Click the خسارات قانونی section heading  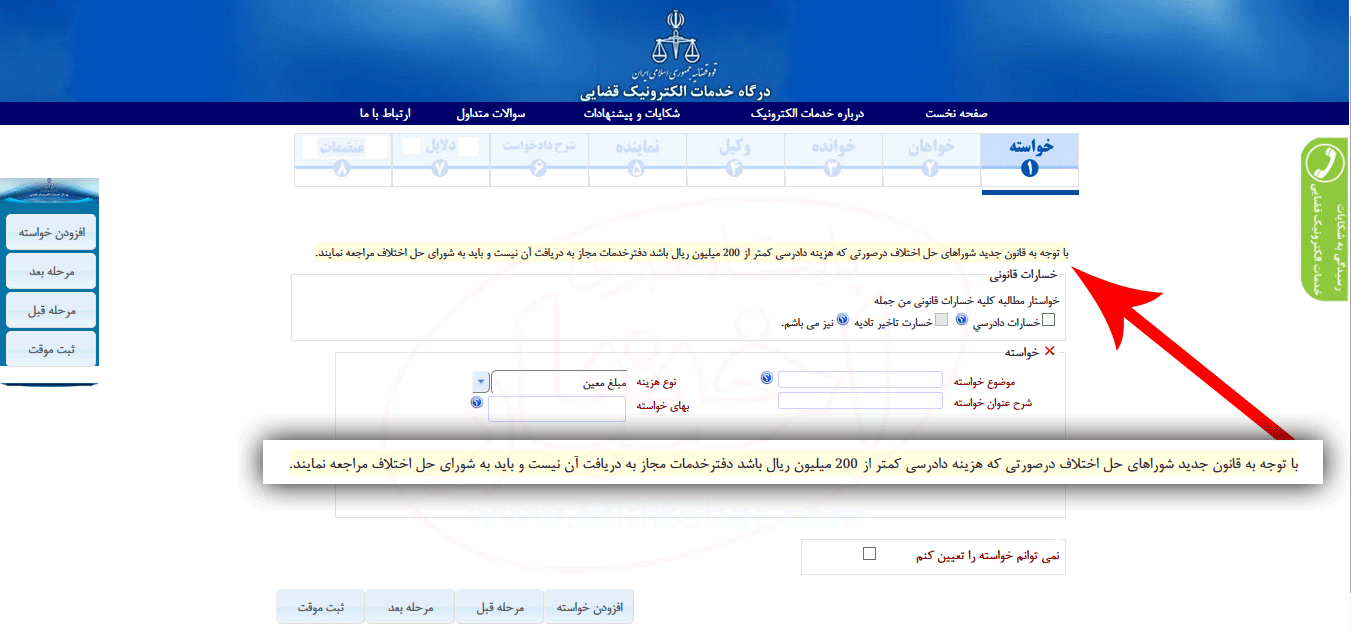(1024, 274)
